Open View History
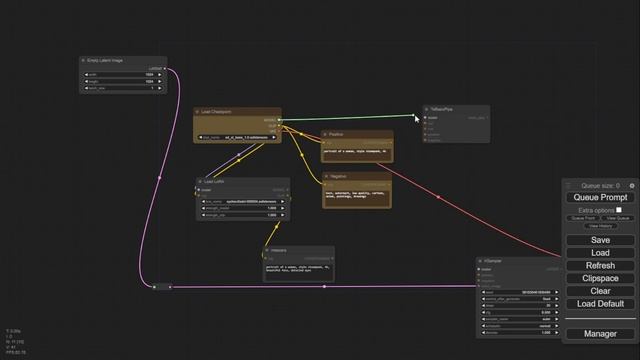 click(600, 226)
